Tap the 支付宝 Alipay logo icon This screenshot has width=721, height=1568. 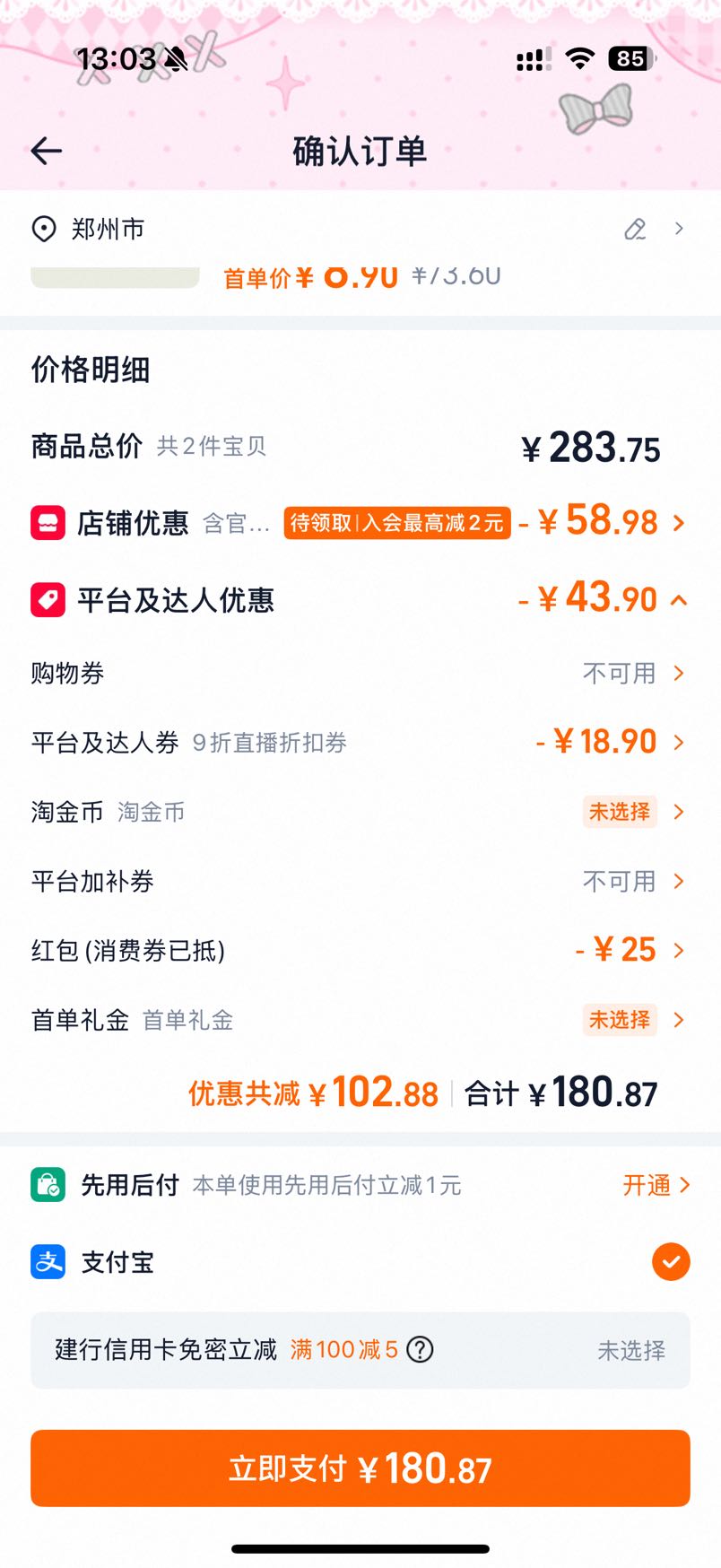pyautogui.click(x=48, y=1262)
